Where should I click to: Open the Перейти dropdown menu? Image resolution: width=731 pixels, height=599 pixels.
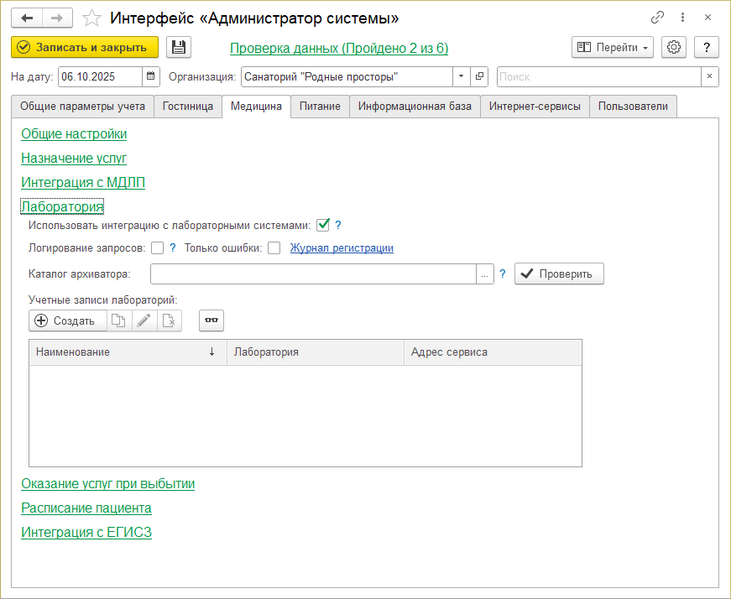click(612, 47)
